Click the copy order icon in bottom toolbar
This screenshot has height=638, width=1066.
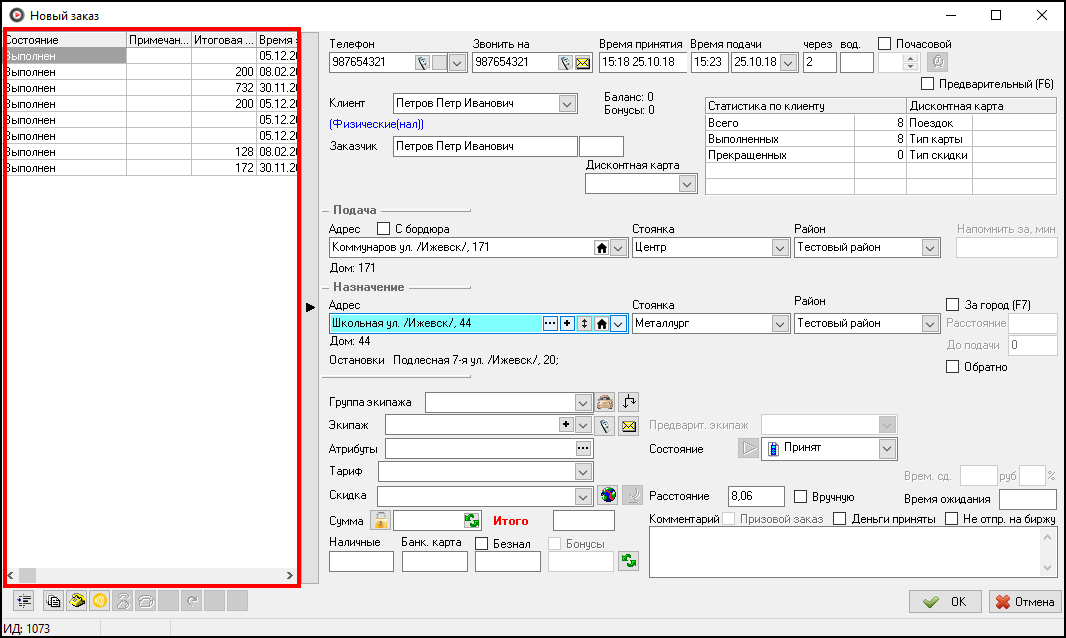pos(54,601)
